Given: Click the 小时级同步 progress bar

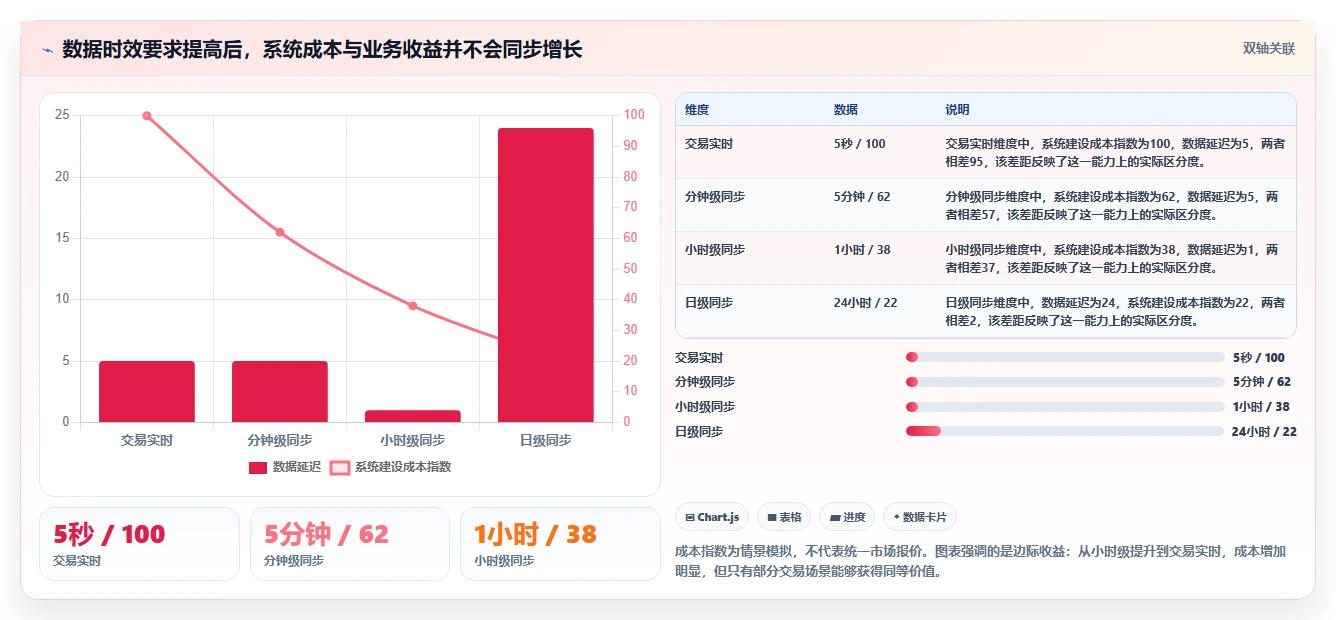Looking at the screenshot, I should [x=1065, y=407].
